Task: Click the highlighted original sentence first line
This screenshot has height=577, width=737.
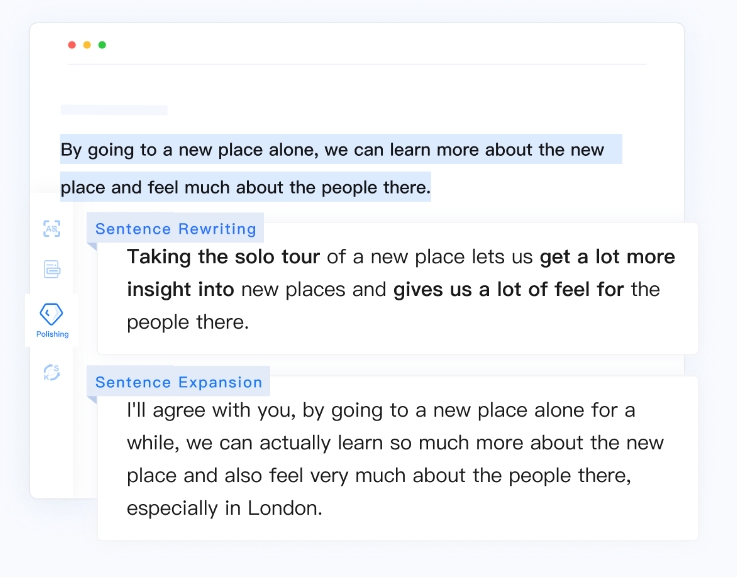Action: pos(341,149)
